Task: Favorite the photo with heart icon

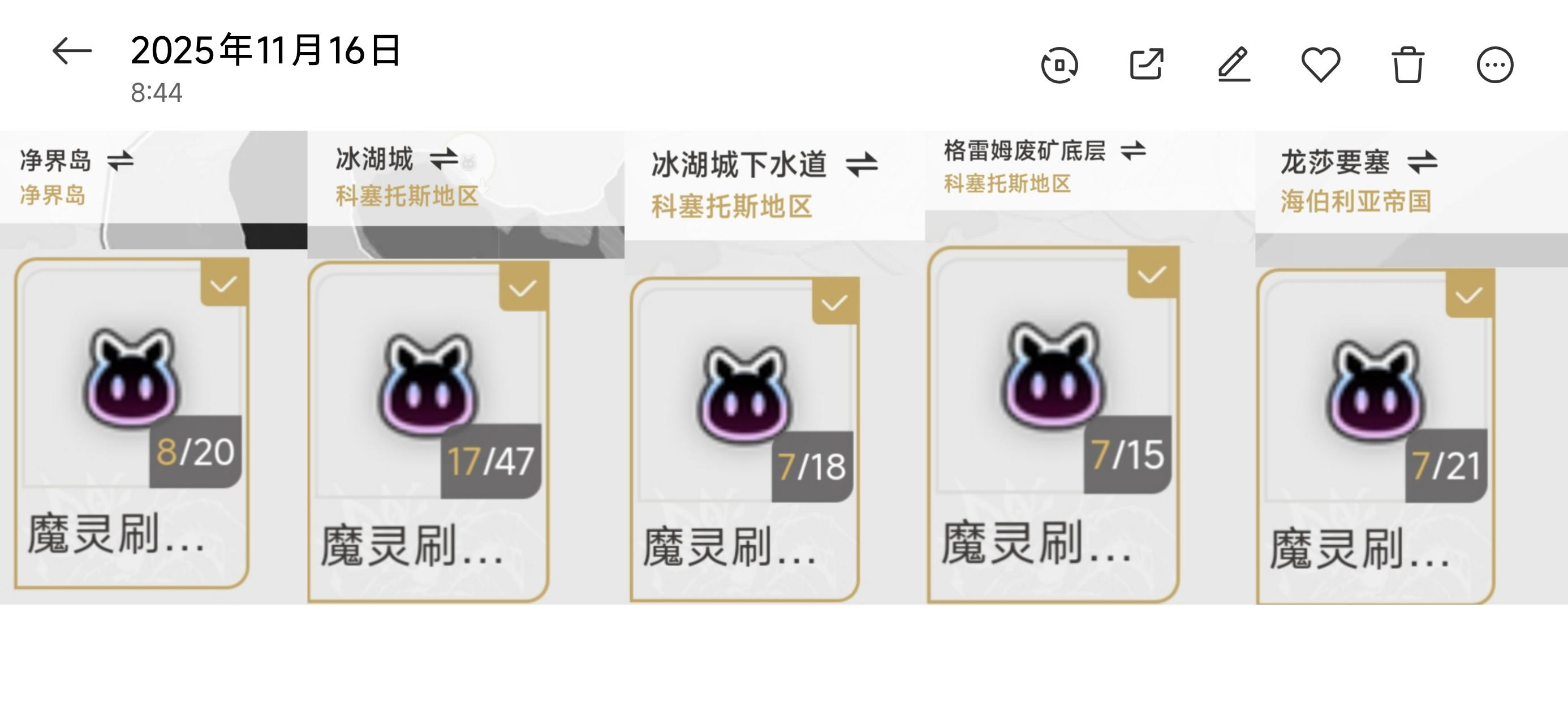Action: tap(1320, 64)
